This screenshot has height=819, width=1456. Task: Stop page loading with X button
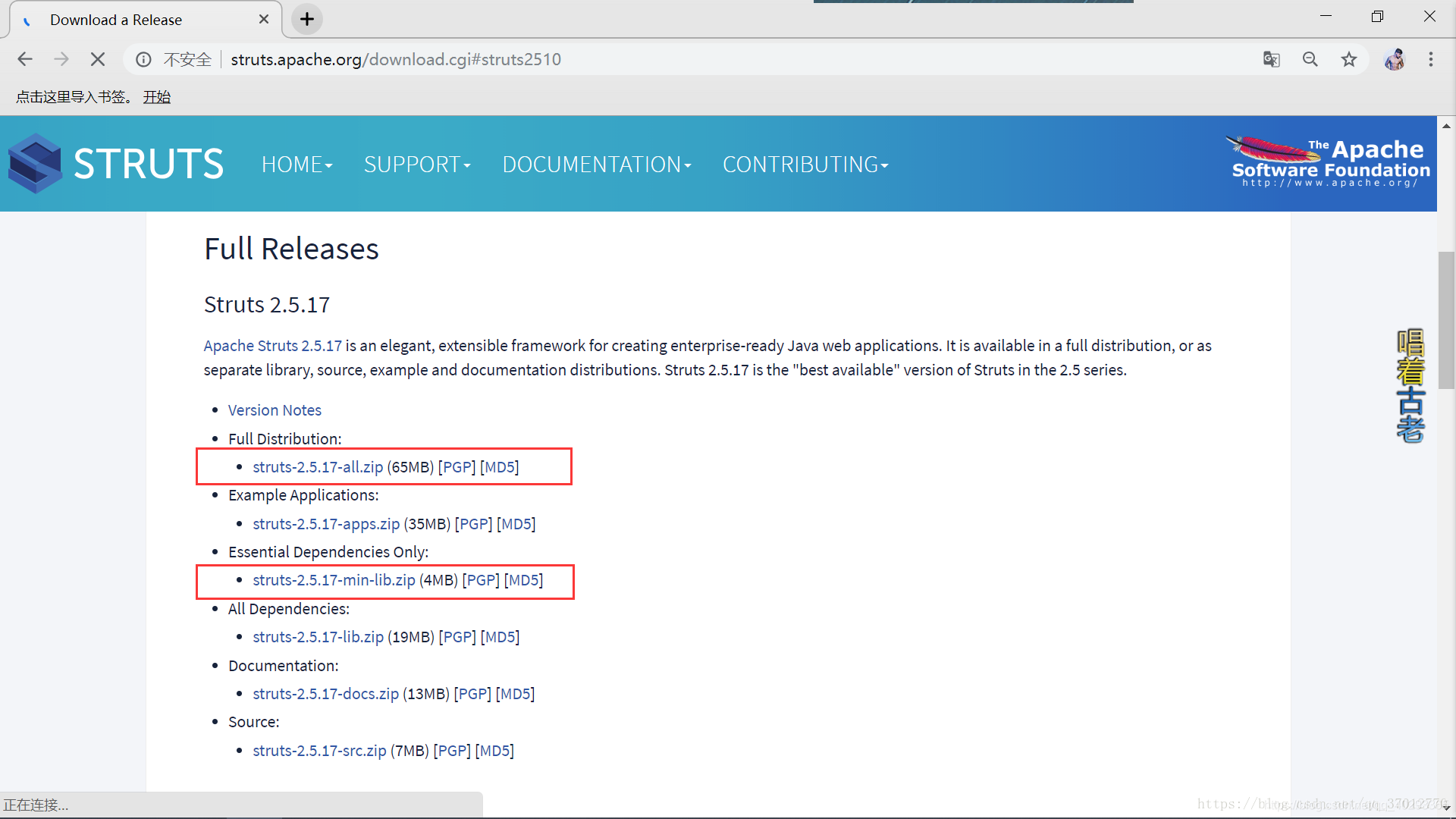pos(98,59)
